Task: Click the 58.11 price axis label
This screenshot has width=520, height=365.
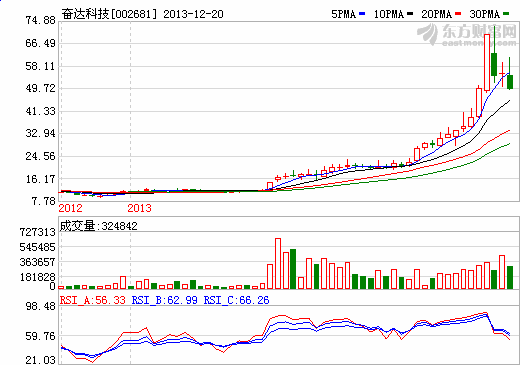Action: pyautogui.click(x=41, y=66)
